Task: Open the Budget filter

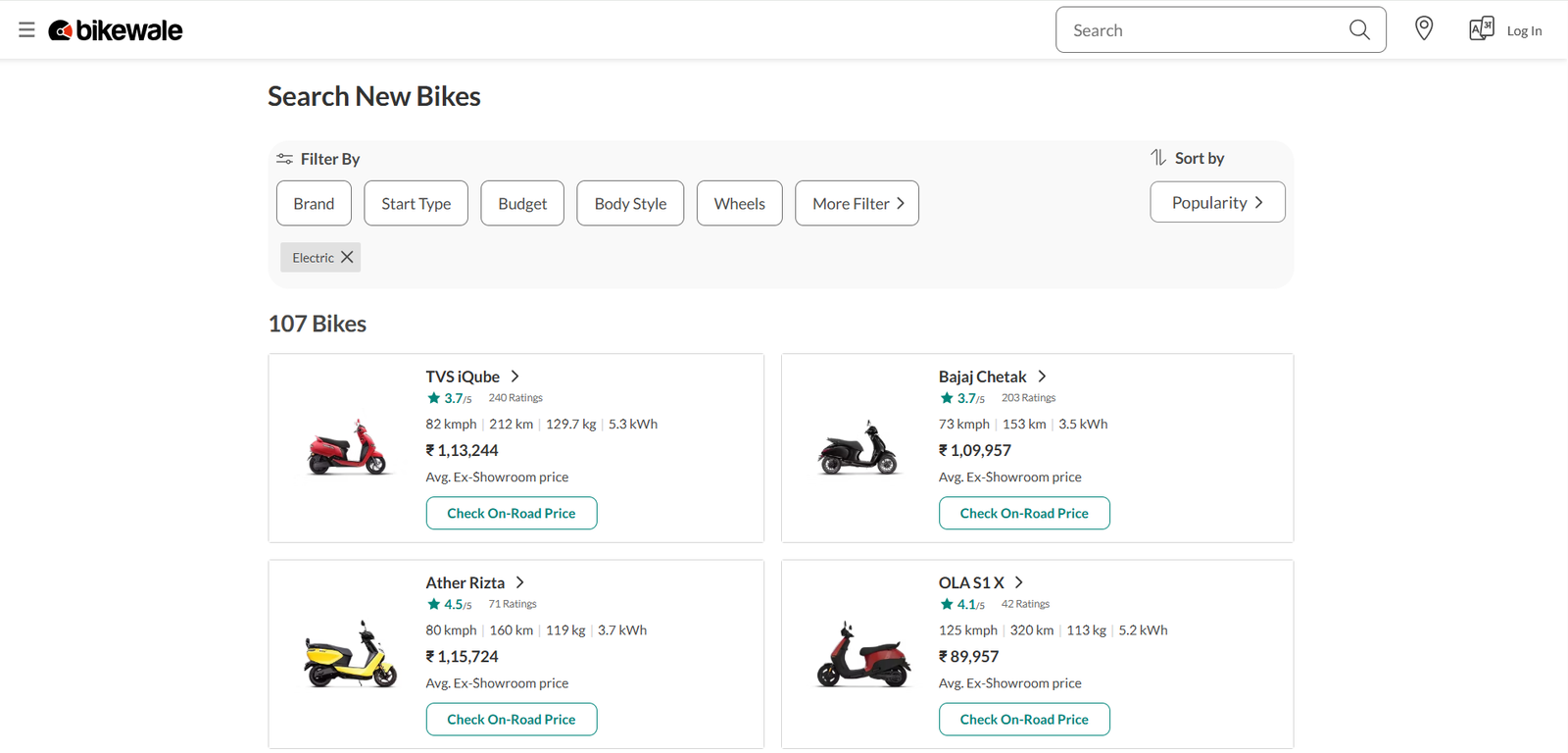Action: point(522,203)
